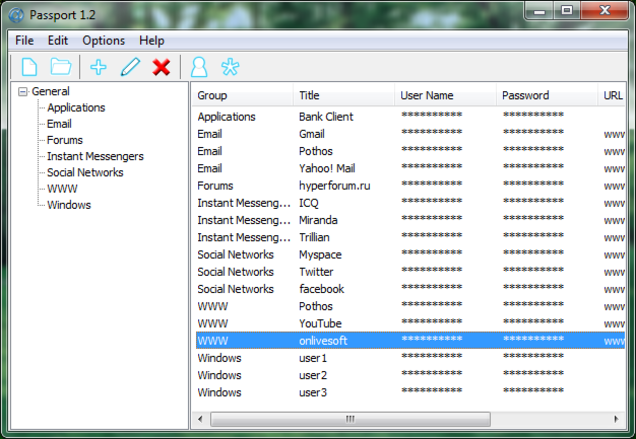Click Pothos title in the Email row
Image resolution: width=636 pixels, height=439 pixels.
tap(316, 151)
